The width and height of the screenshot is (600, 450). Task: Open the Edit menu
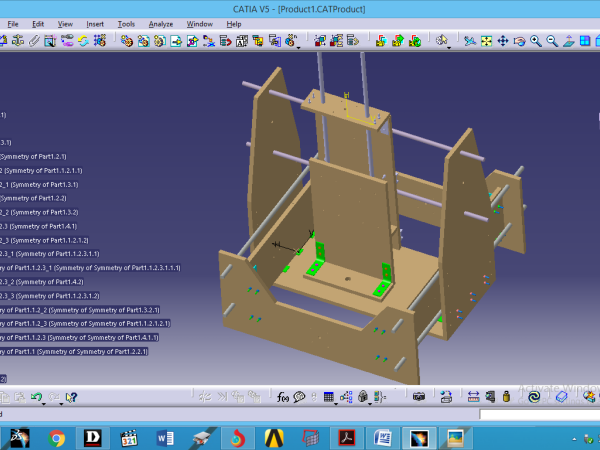click(x=38, y=24)
